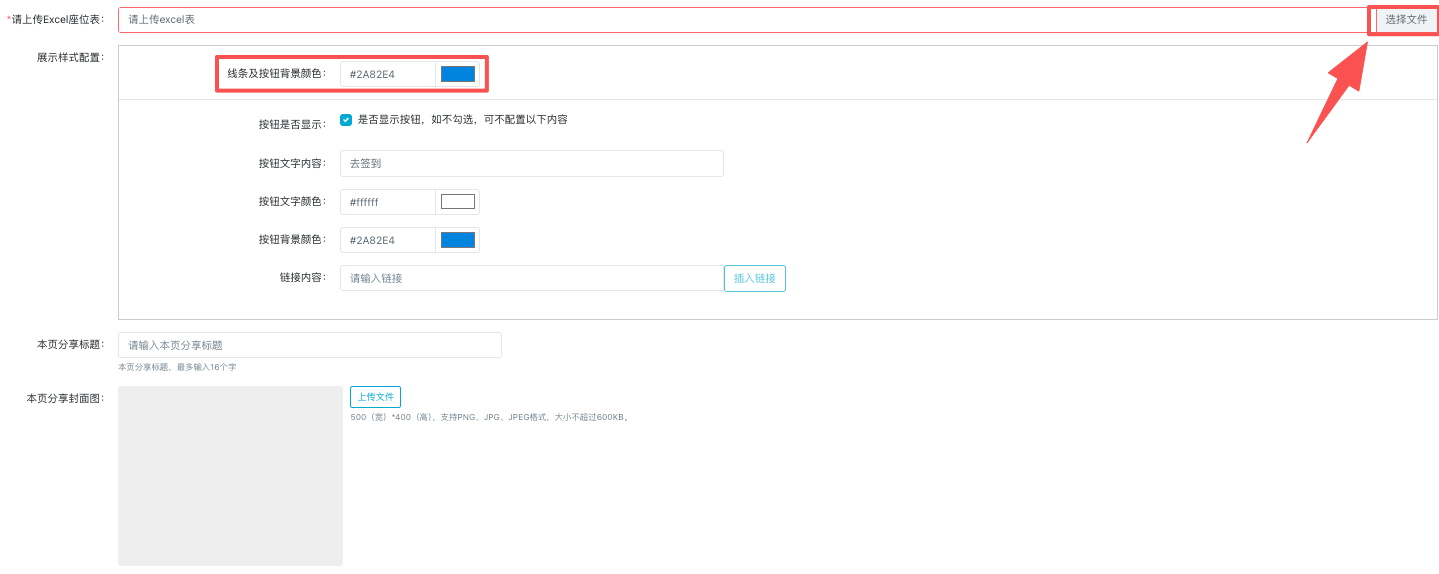Click the 是否显示按钮 checkbox label text
The width and height of the screenshot is (1439, 574).
(x=462, y=120)
